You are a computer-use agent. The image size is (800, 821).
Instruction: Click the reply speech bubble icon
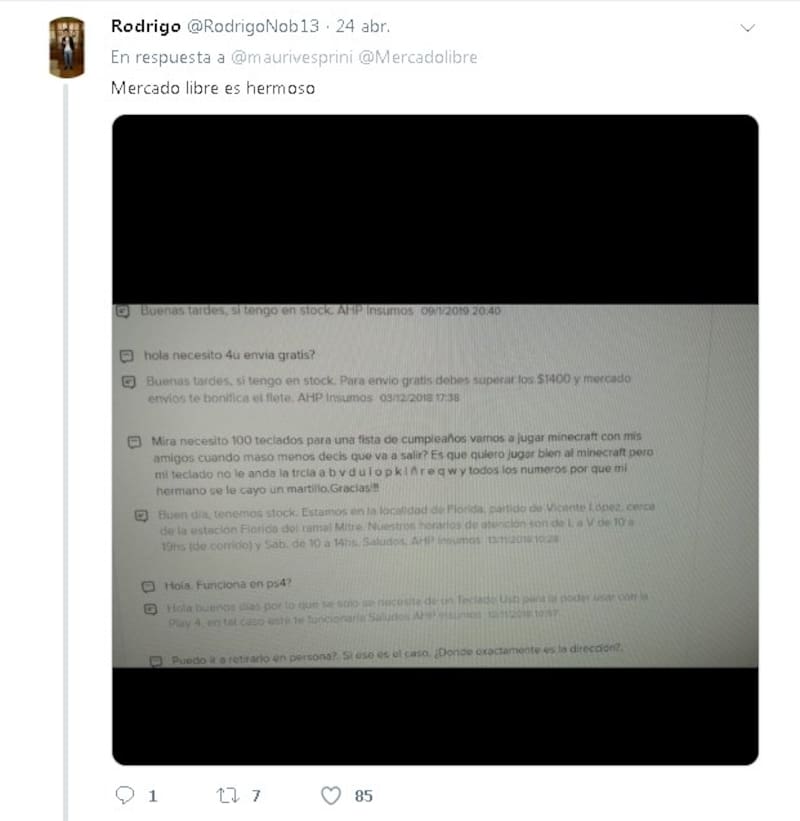coord(125,795)
